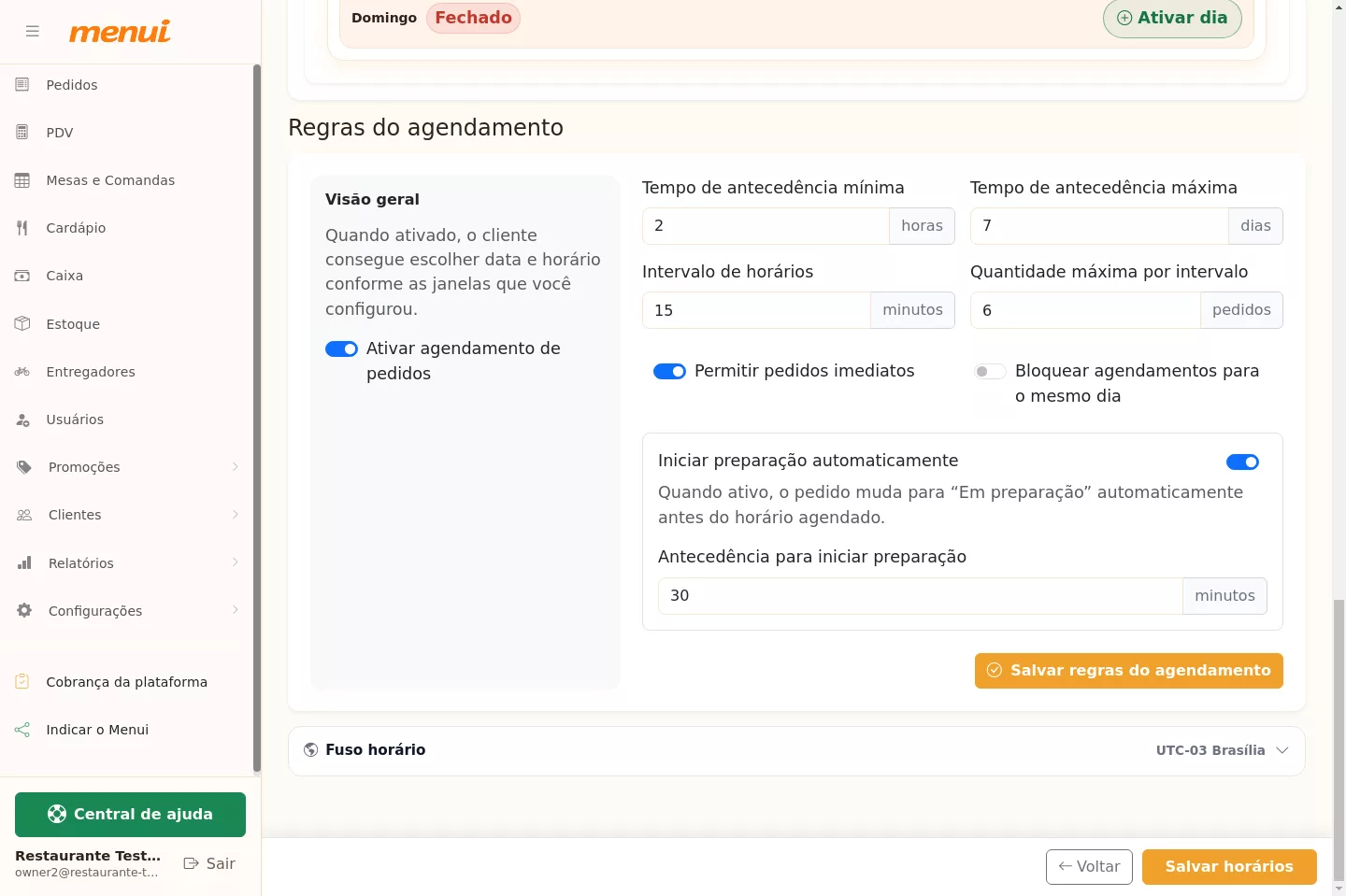The height and width of the screenshot is (896, 1346).
Task: Click the Fuso horário globe icon
Action: tap(311, 750)
